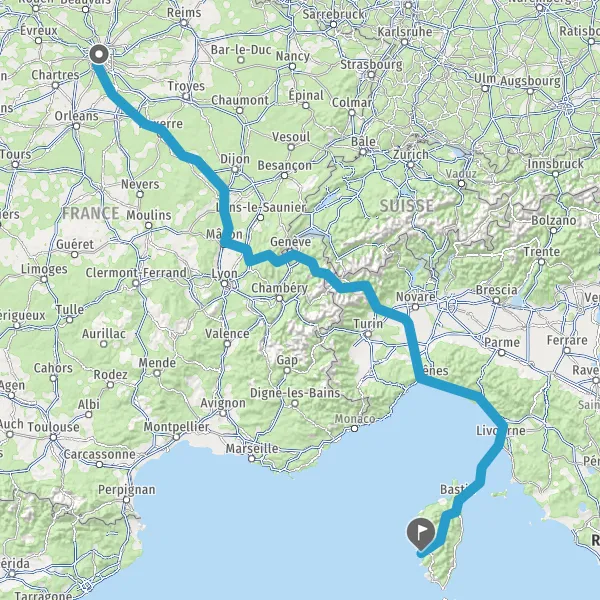This screenshot has width=600, height=600.
Task: Select the Strasbourg city dot
Action: 371,75
